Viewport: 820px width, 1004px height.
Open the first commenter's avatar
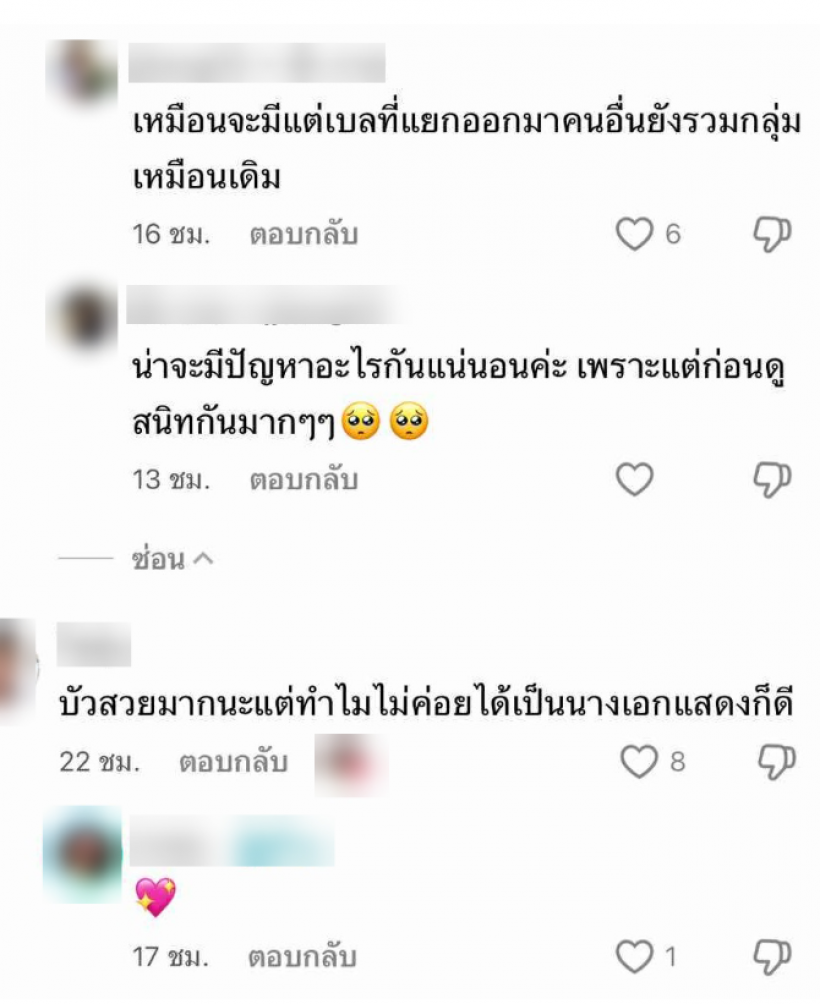(x=85, y=72)
